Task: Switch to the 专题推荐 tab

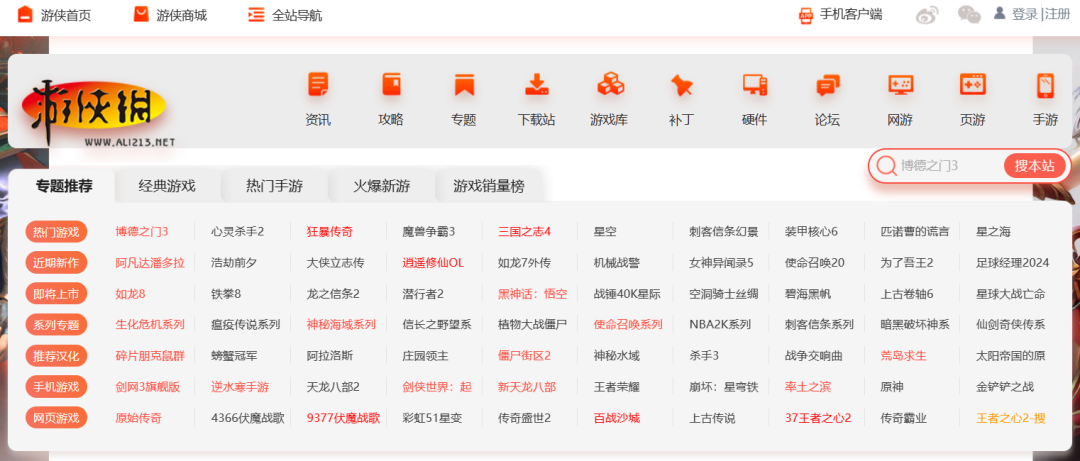Action: coord(64,185)
